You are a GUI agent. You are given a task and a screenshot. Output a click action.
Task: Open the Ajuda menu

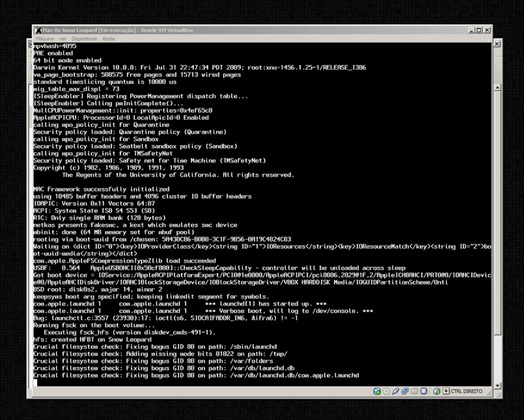[108, 39]
